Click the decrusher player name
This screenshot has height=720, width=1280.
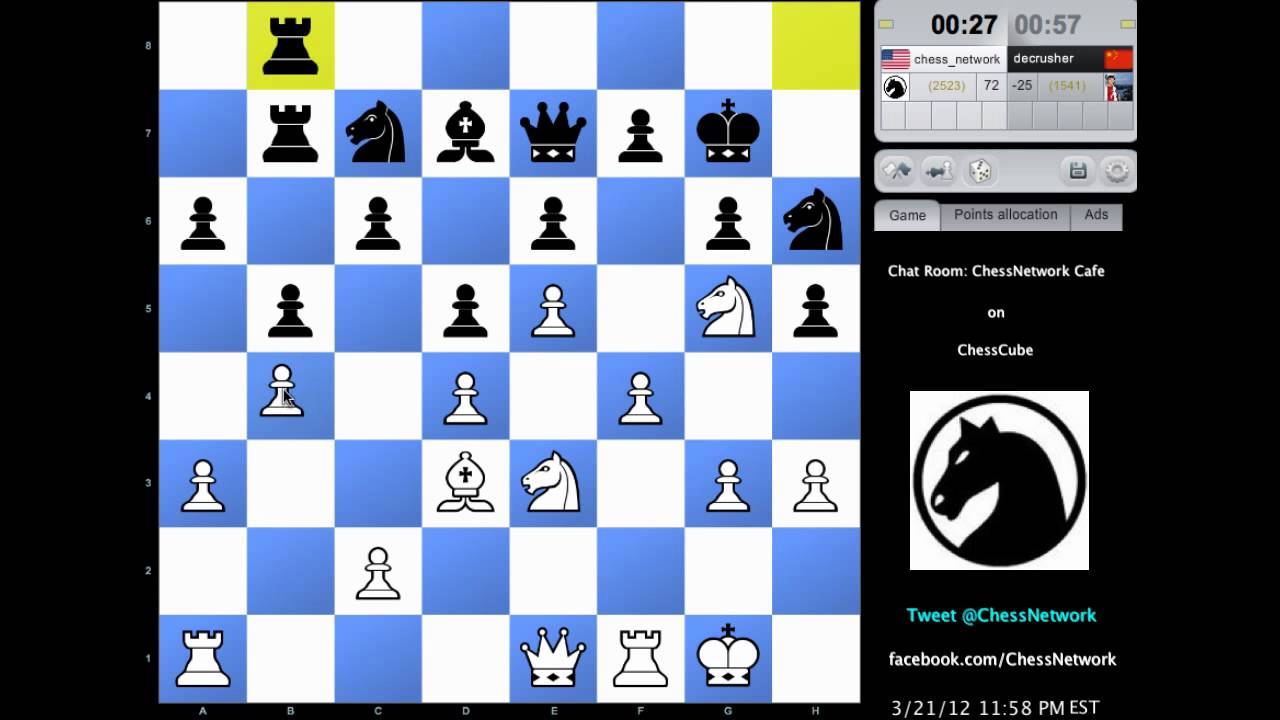tap(1043, 59)
